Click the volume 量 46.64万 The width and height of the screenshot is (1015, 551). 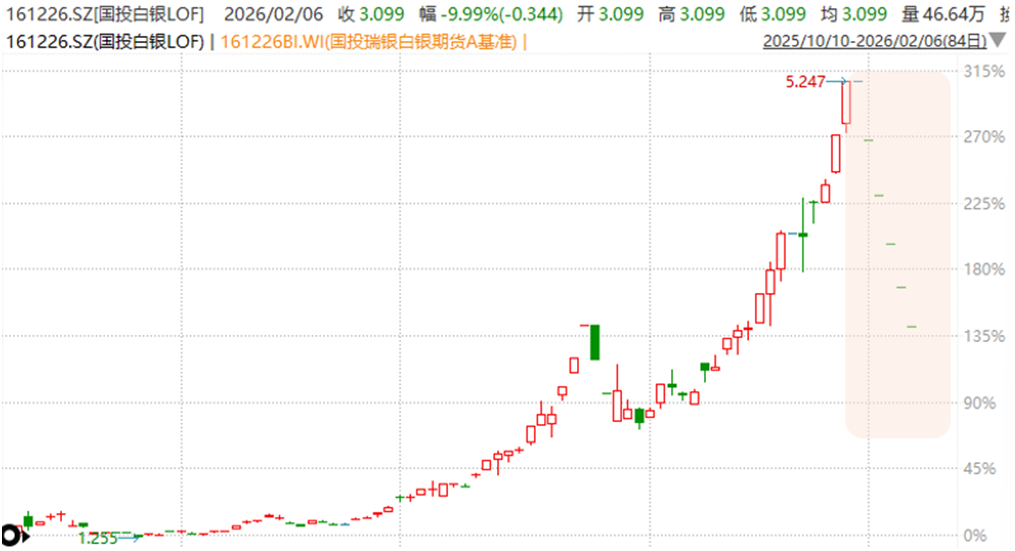(943, 14)
